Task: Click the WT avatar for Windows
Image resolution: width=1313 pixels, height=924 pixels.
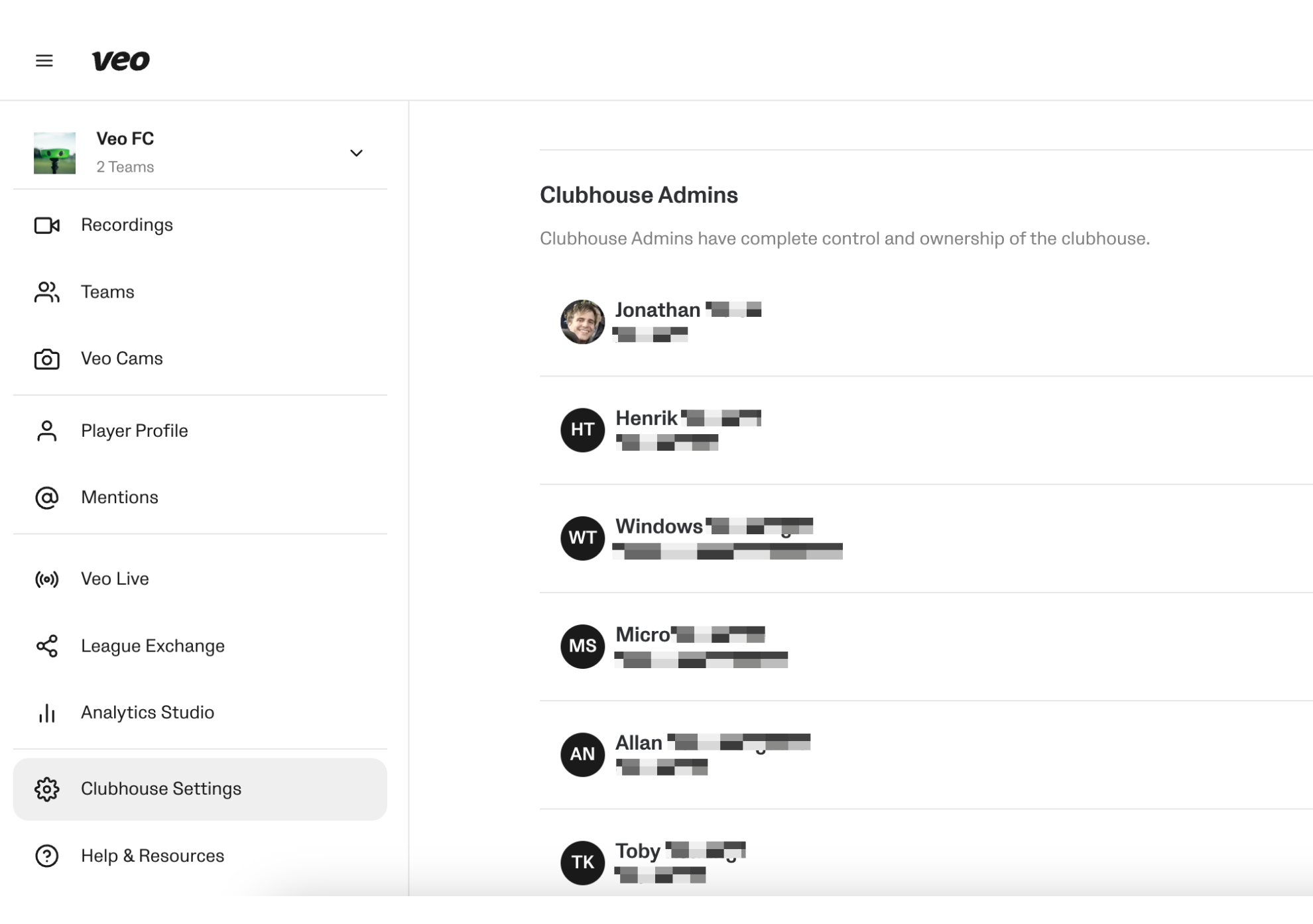Action: 582,538
